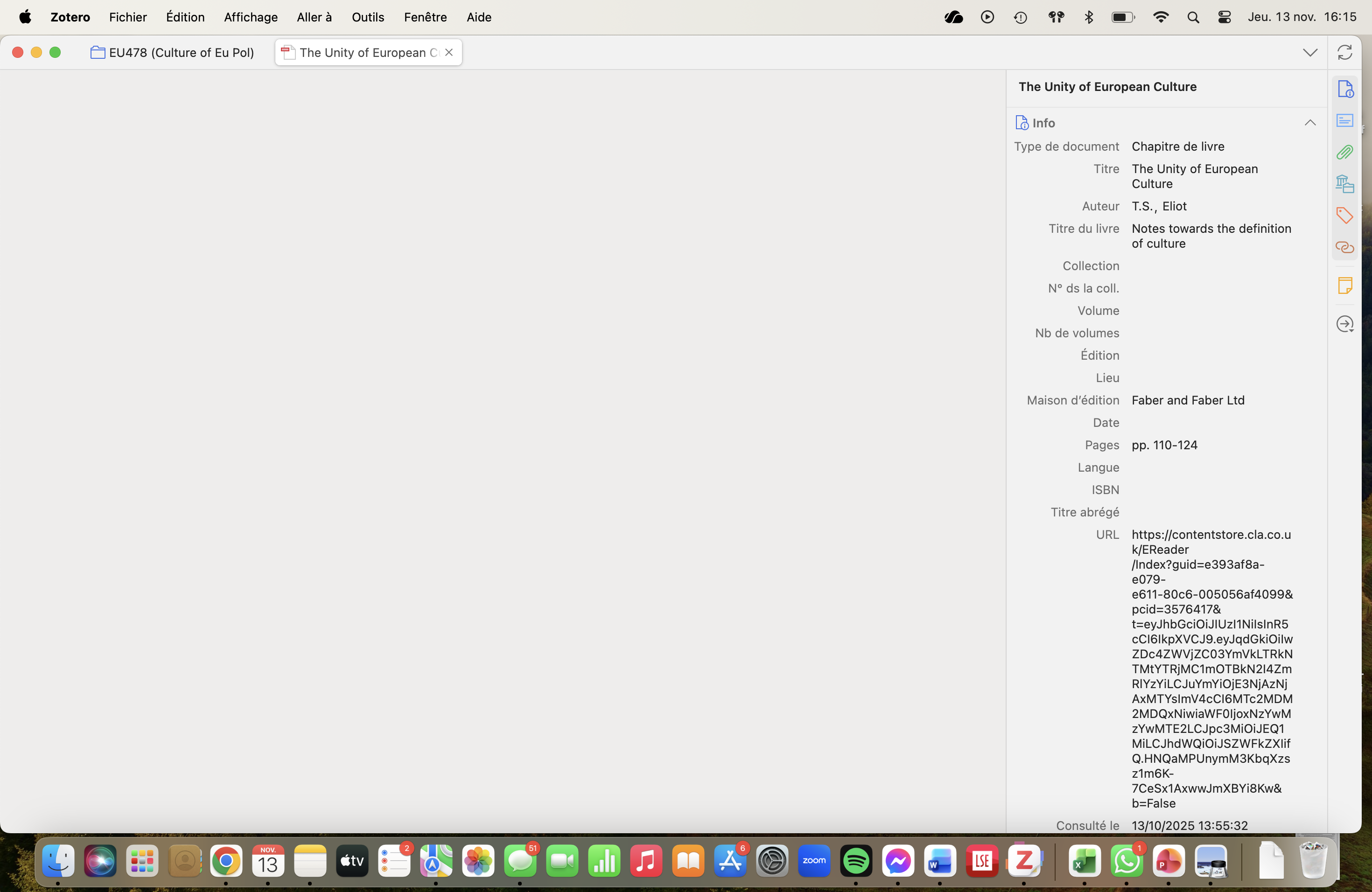This screenshot has height=892, width=1372.
Task: Collapse the Info section chevron
Action: (x=1310, y=123)
